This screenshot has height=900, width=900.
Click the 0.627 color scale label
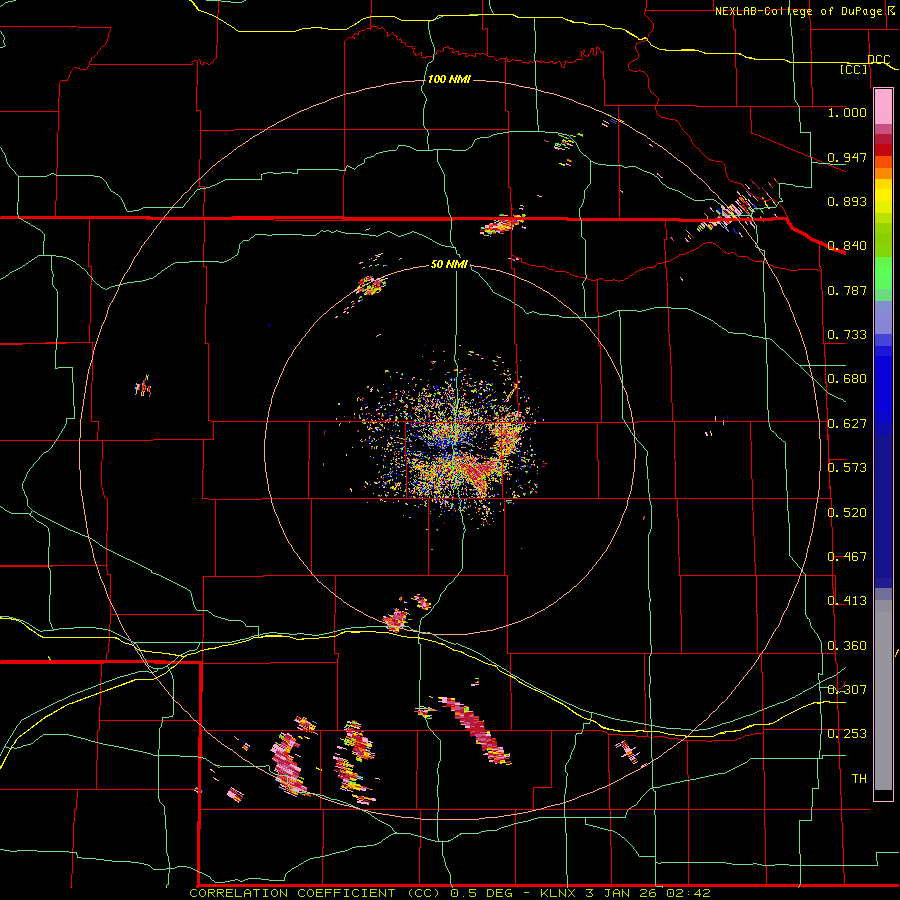click(x=847, y=424)
